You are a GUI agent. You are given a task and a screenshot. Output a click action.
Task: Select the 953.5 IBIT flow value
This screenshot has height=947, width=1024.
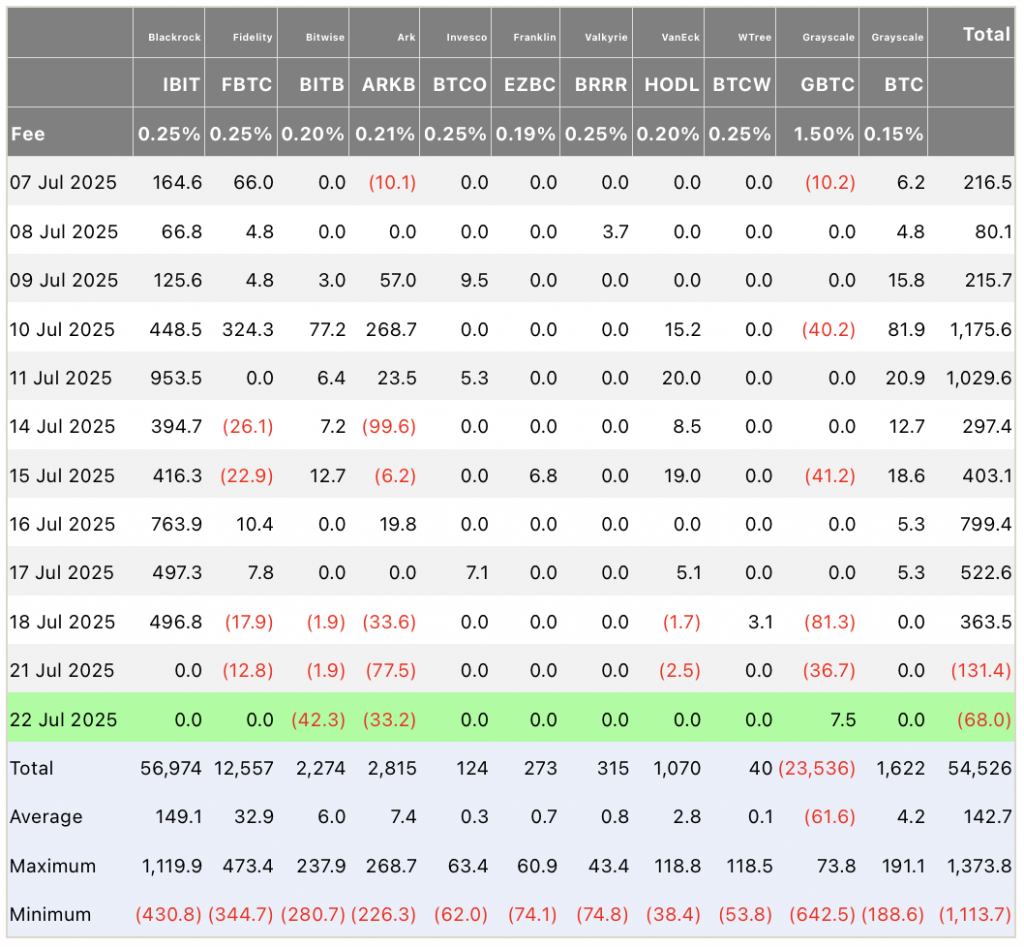(176, 377)
